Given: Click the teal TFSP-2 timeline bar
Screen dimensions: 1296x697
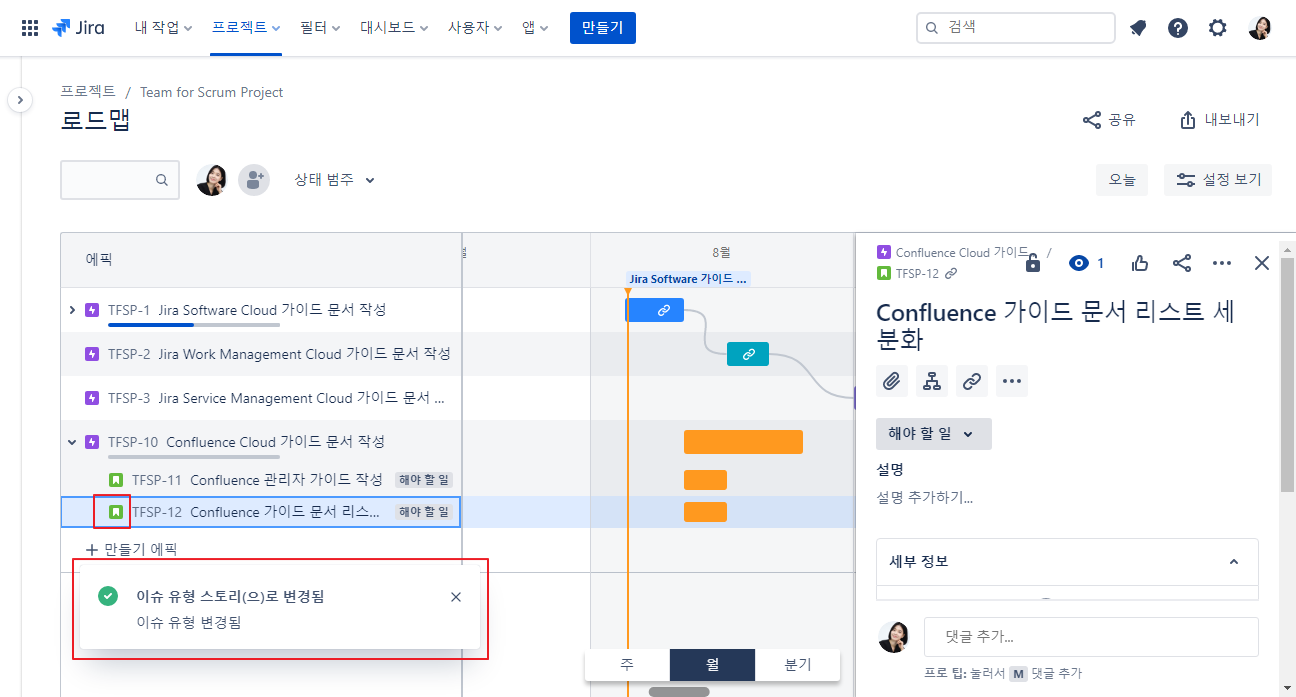Looking at the screenshot, I should coord(748,354).
